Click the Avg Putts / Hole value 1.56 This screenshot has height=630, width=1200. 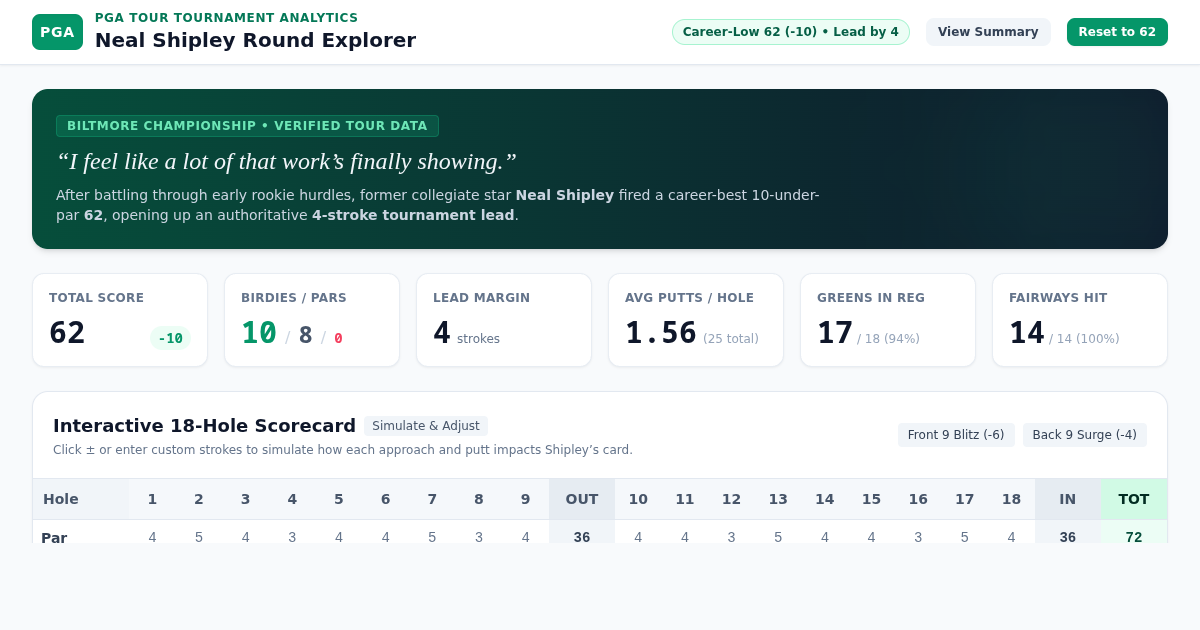pyautogui.click(x=661, y=333)
